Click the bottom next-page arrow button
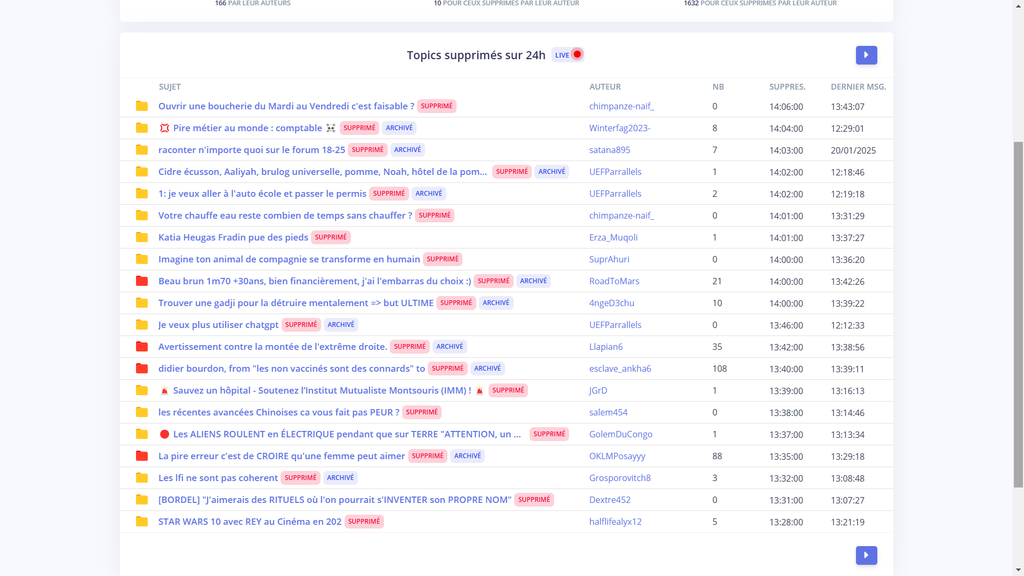 (x=866, y=555)
